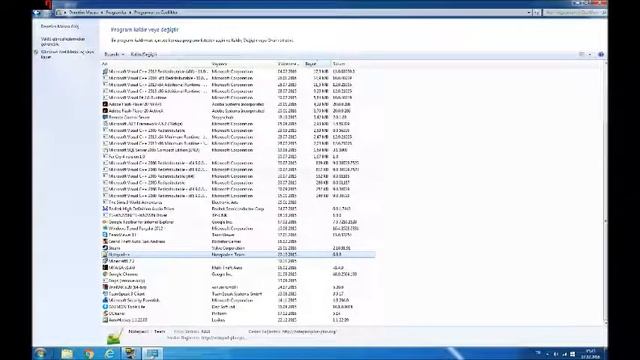Open Yüklü güncelleştirmeleri görüntüle link
Screen dimensions: 640x360
point(63,41)
